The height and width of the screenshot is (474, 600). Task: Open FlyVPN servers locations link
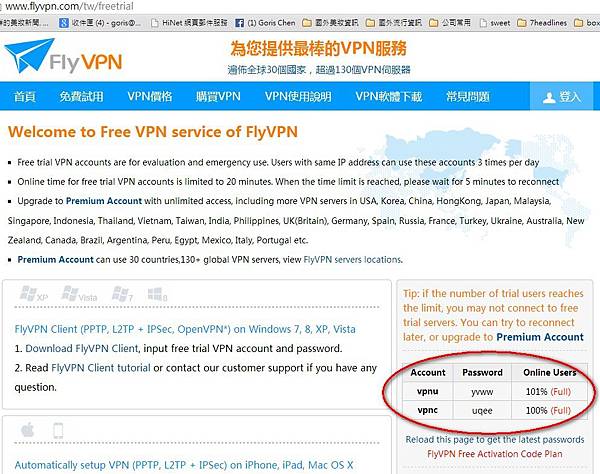pos(352,259)
